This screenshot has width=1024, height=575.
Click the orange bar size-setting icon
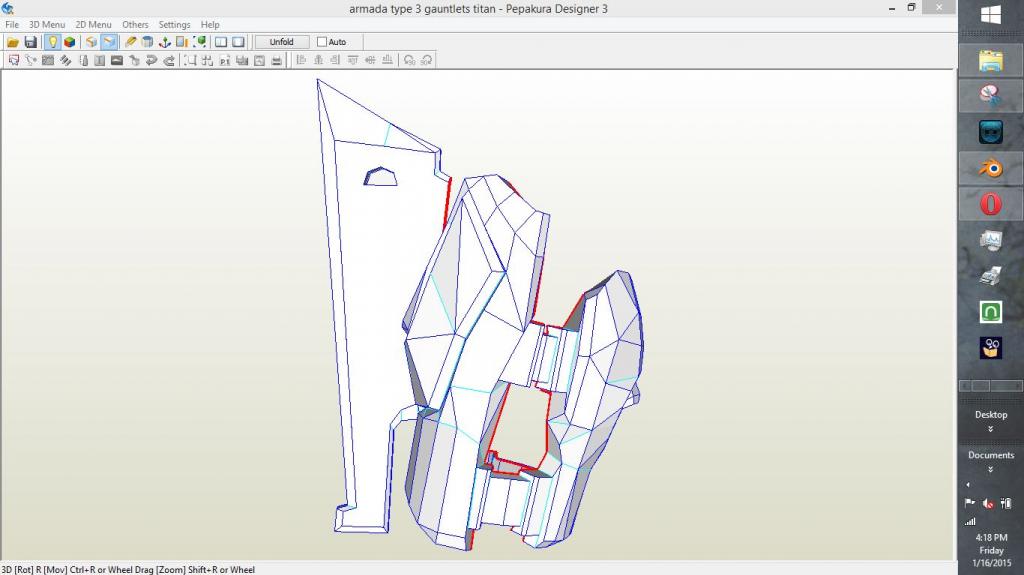(x=182, y=42)
